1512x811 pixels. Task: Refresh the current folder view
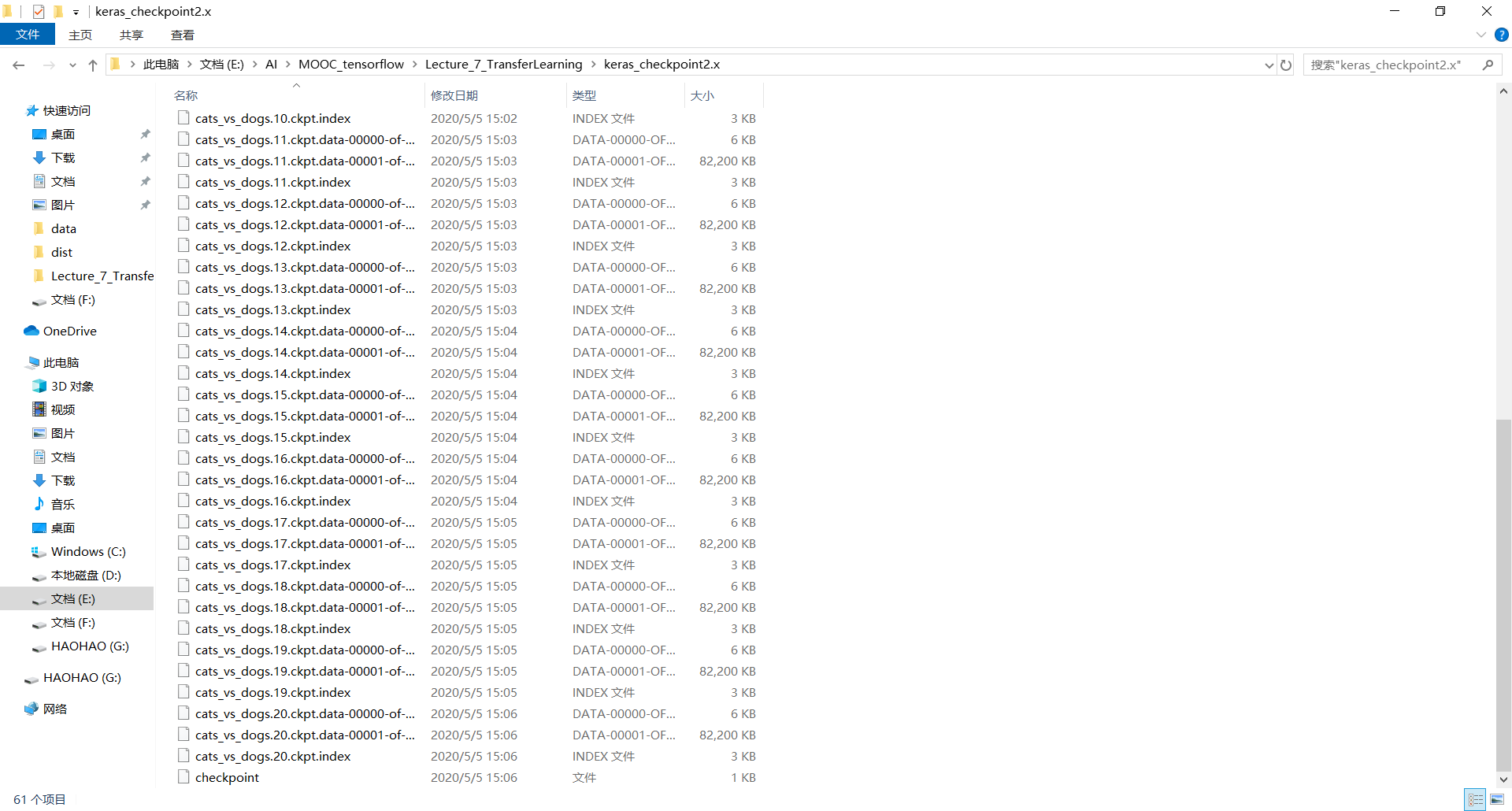coord(1286,65)
